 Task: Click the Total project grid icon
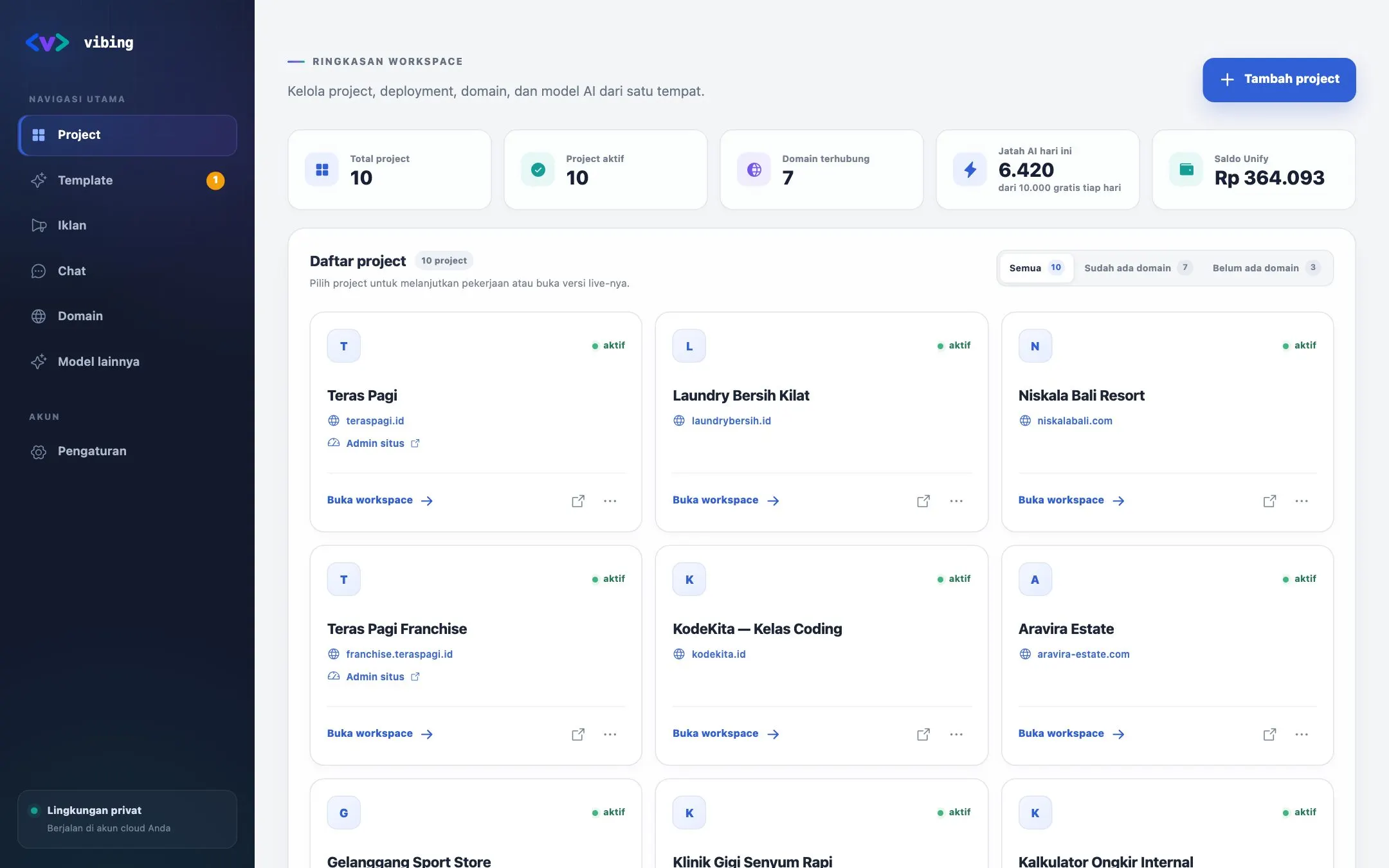coord(322,170)
